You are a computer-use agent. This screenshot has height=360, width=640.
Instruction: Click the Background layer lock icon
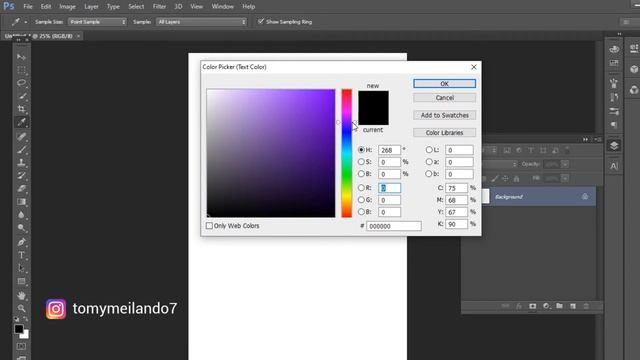click(x=584, y=197)
